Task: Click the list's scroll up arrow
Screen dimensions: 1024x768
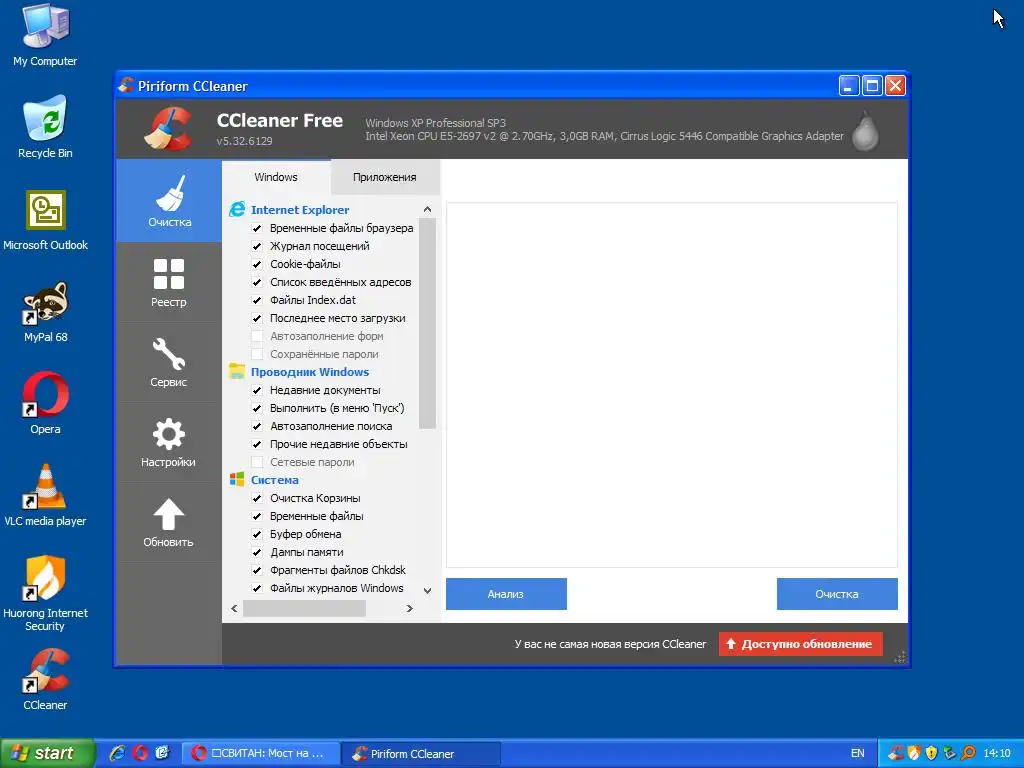Action: 427,210
